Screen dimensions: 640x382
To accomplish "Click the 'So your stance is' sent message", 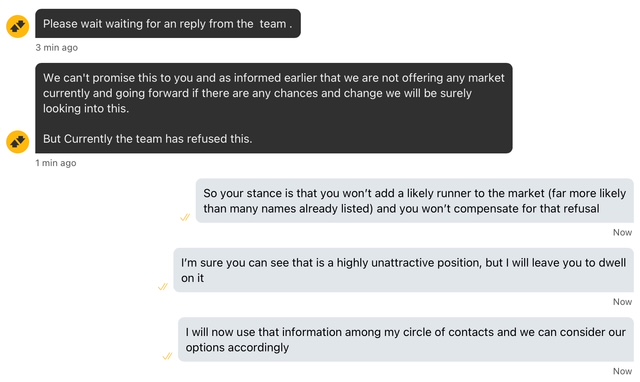I will click(x=414, y=201).
